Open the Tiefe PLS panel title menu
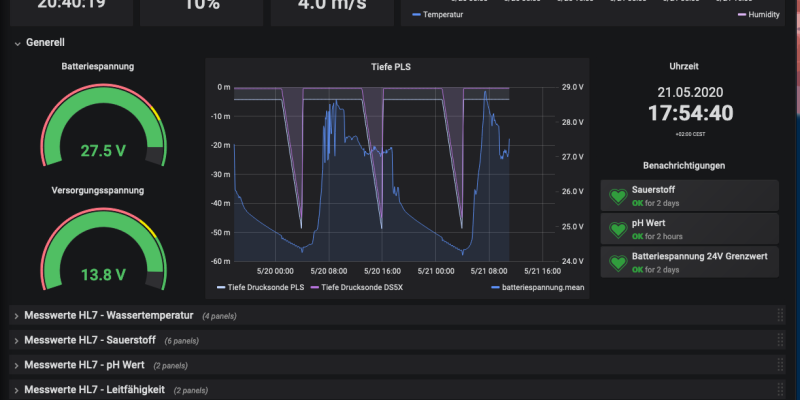The height and width of the screenshot is (400, 800). pyautogui.click(x=389, y=68)
